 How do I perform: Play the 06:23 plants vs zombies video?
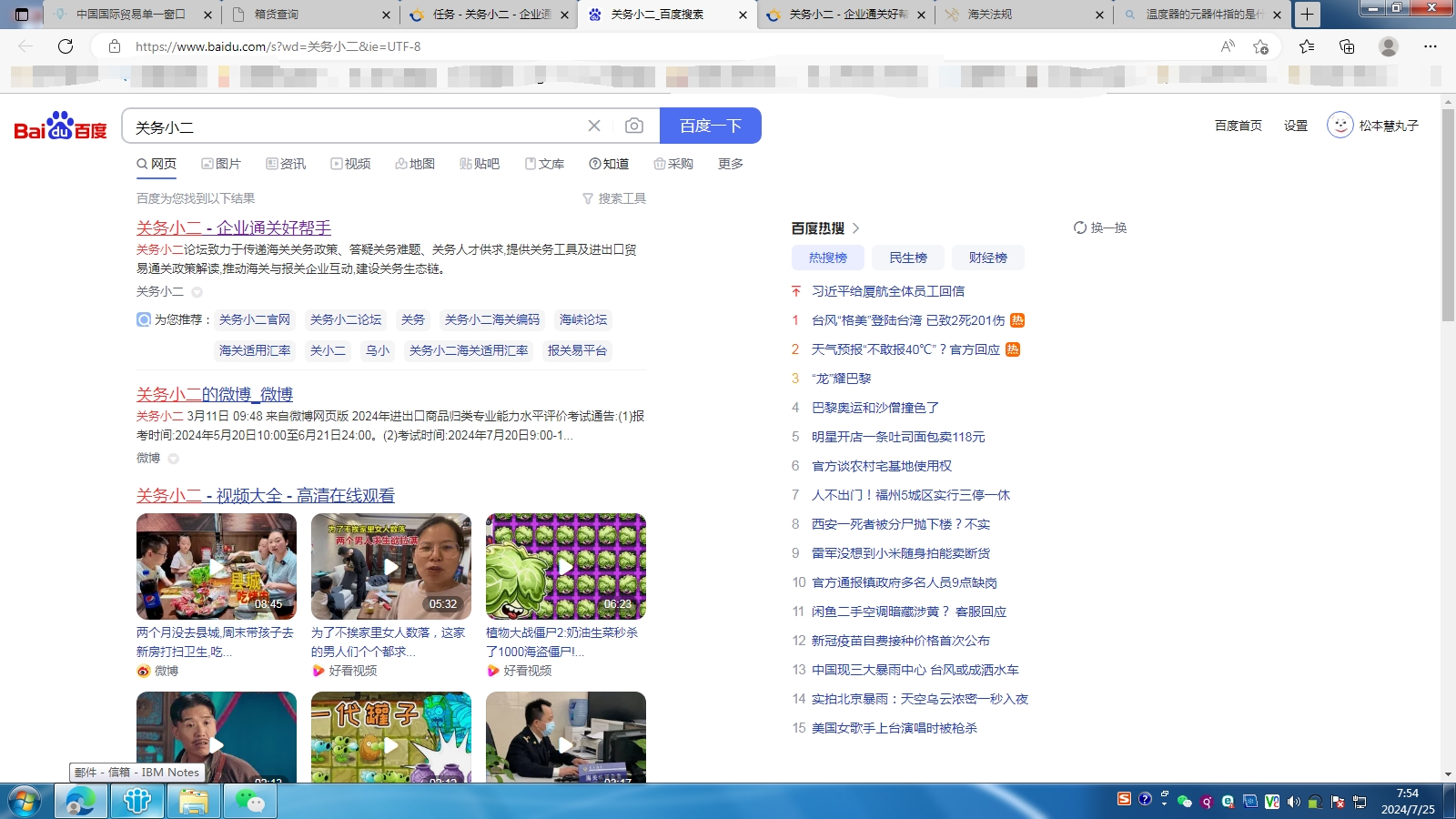point(566,566)
